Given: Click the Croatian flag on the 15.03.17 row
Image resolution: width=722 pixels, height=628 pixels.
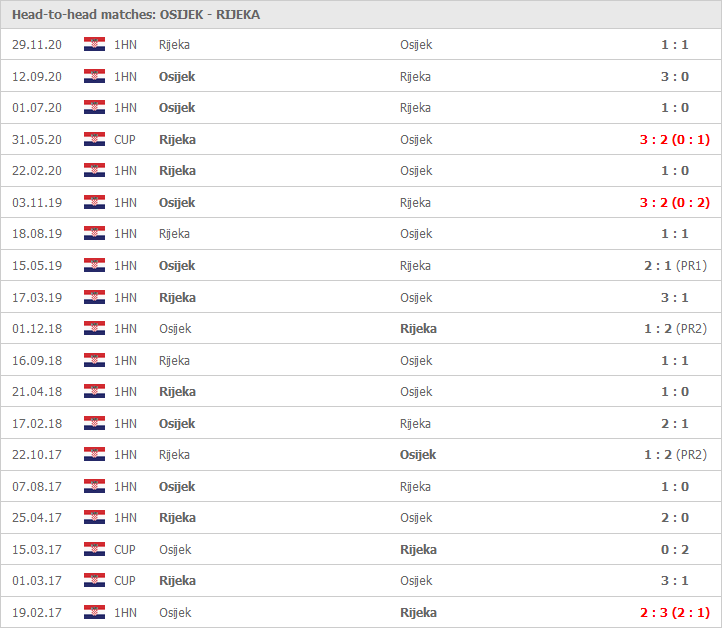Looking at the screenshot, I should click(x=94, y=549).
